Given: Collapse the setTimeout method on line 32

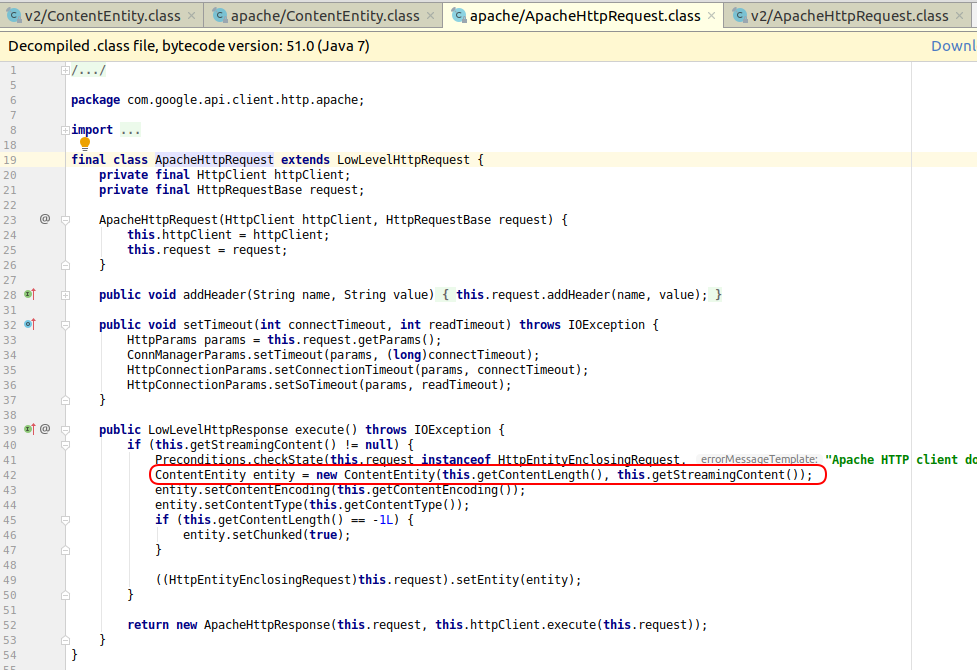Looking at the screenshot, I should pos(65,325).
